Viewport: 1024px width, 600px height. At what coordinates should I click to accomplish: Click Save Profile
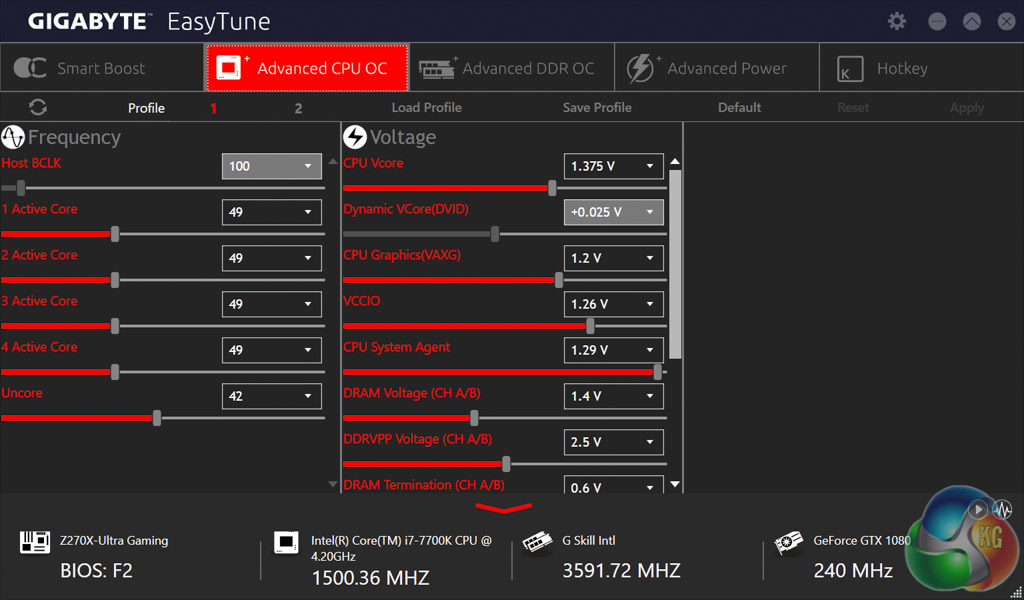coord(597,108)
